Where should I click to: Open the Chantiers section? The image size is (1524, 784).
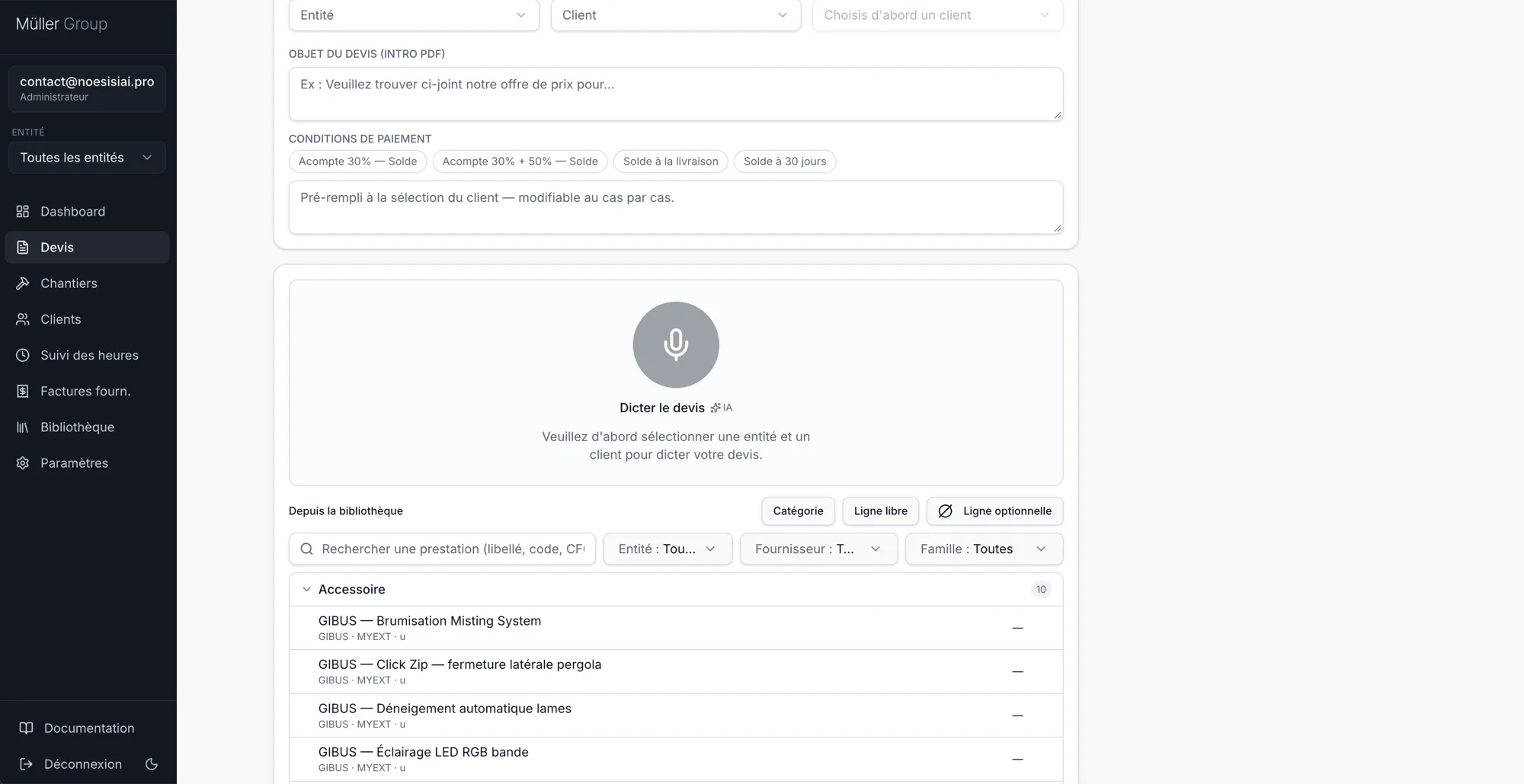pos(87,283)
